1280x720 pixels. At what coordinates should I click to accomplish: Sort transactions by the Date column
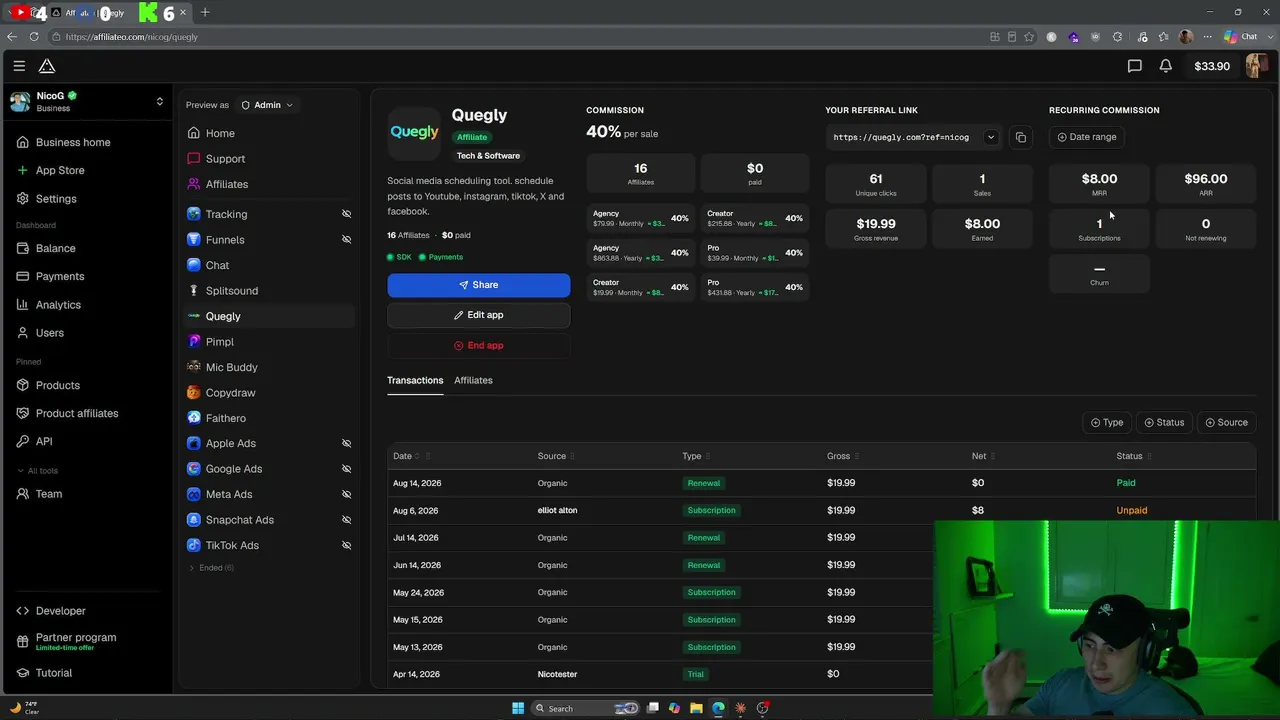(x=405, y=456)
